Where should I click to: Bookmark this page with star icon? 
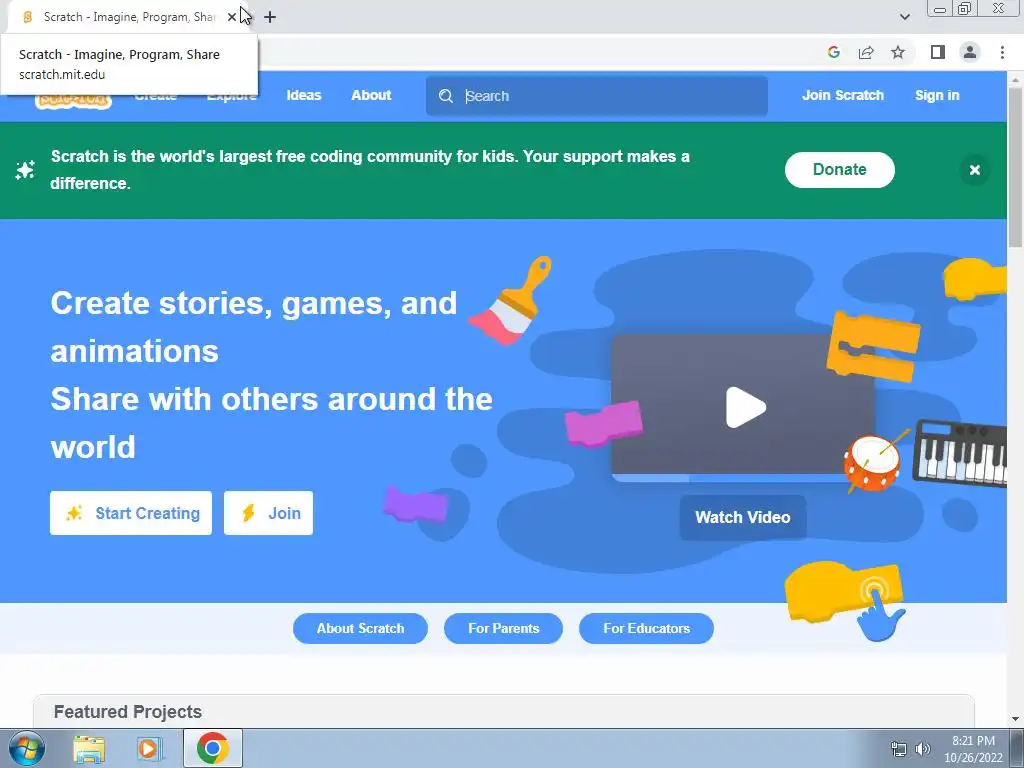click(x=898, y=52)
